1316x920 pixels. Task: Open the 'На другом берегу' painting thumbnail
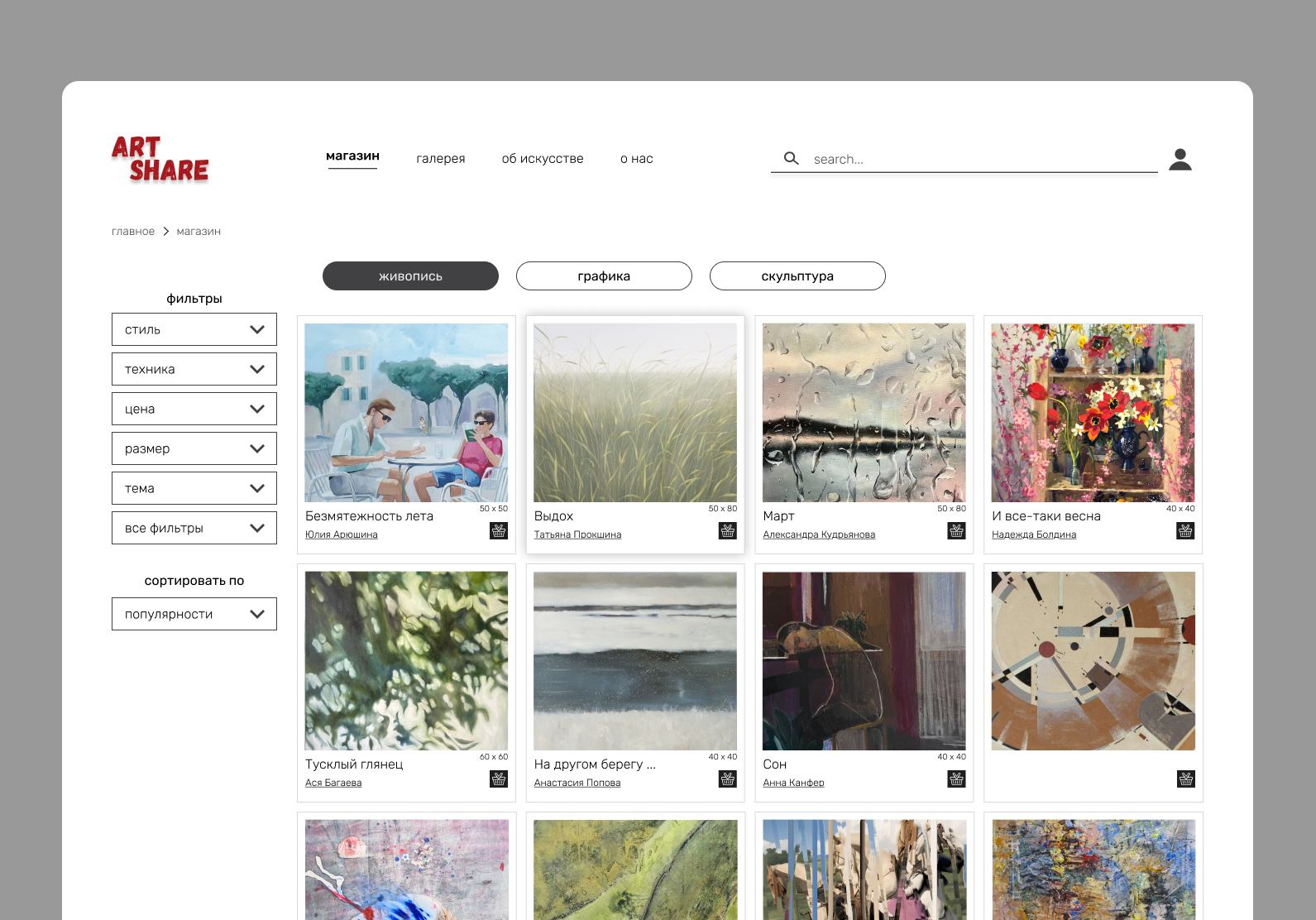pyautogui.click(x=635, y=661)
